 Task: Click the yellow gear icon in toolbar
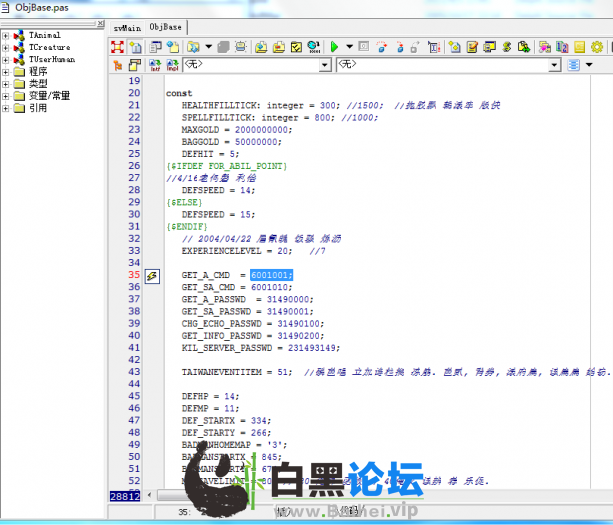click(597, 46)
